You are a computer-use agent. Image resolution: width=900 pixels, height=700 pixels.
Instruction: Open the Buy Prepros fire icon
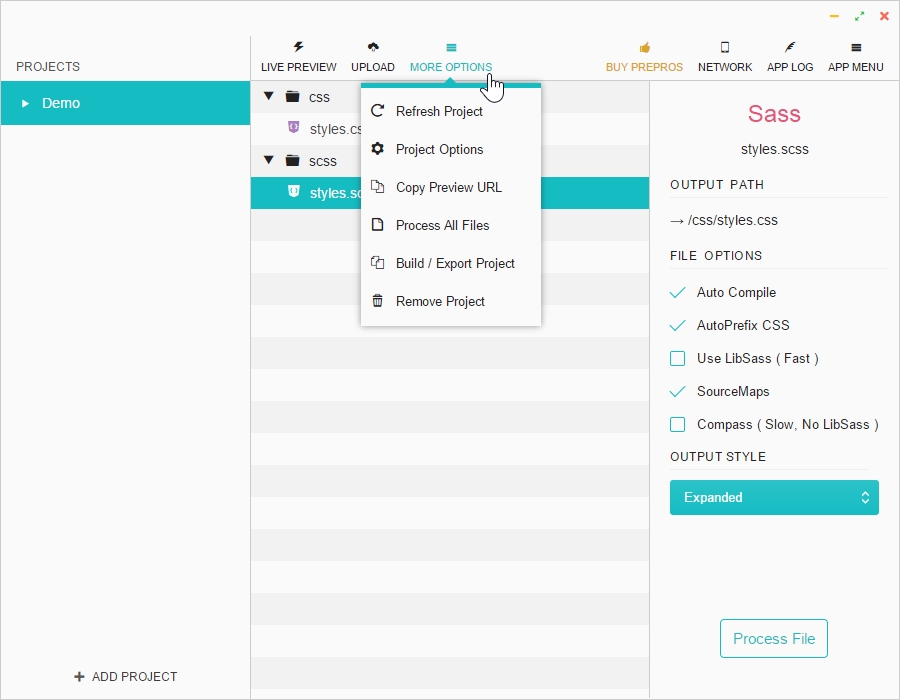(x=644, y=46)
